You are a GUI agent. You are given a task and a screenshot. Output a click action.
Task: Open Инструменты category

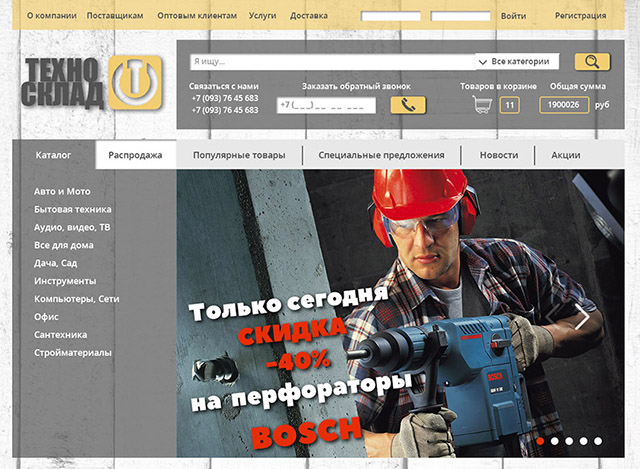[65, 281]
